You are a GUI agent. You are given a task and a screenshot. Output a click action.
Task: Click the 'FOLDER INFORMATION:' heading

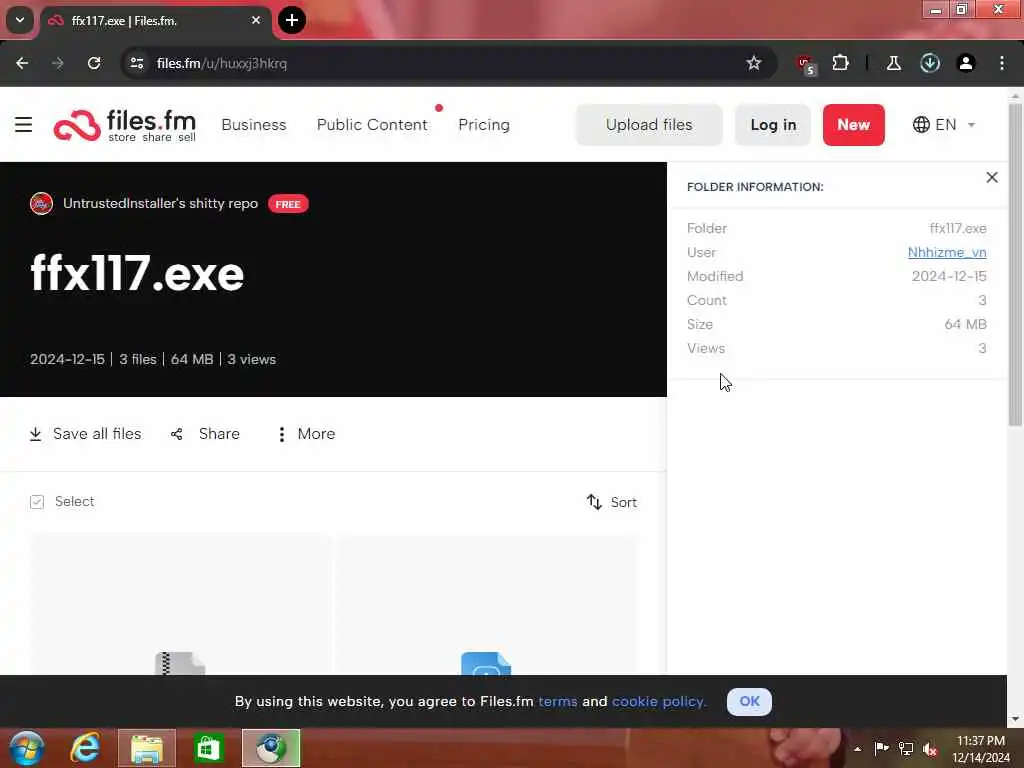click(x=754, y=187)
